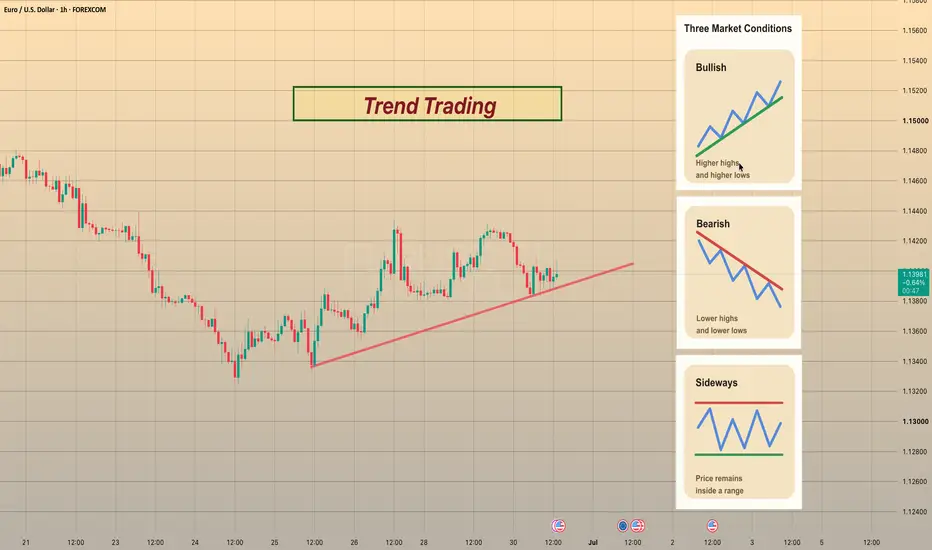This screenshot has width=932, height=550.
Task: Select the red ascending trendline drawing
Action: pyautogui.click(x=473, y=315)
